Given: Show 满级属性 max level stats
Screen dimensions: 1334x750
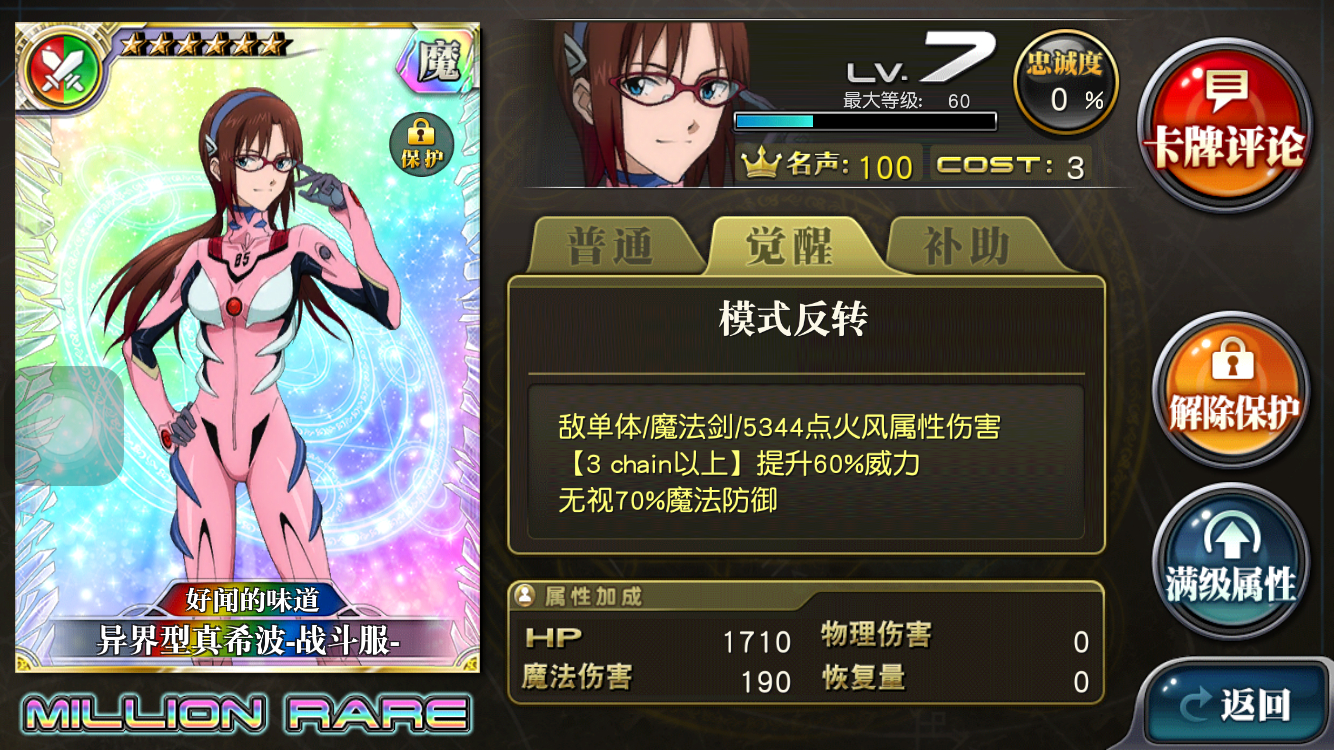Looking at the screenshot, I should (1231, 560).
